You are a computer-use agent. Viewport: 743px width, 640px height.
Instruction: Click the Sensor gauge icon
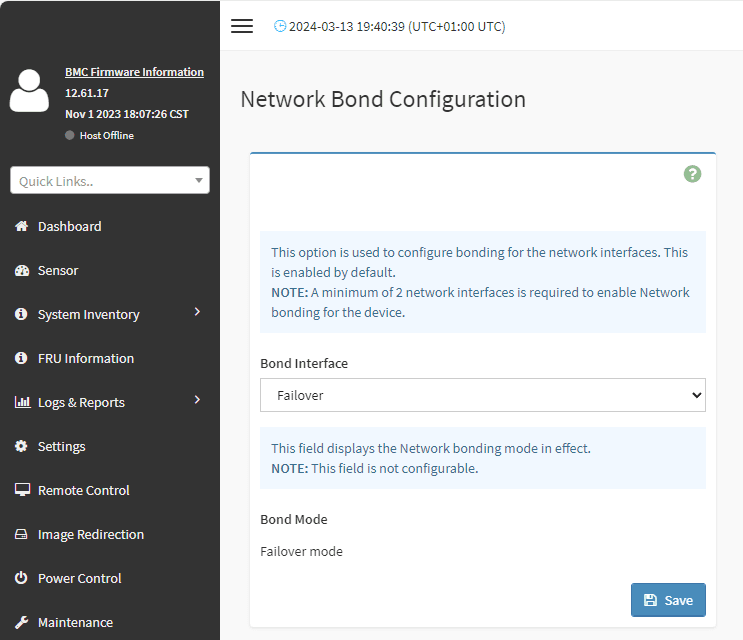click(x=22, y=270)
